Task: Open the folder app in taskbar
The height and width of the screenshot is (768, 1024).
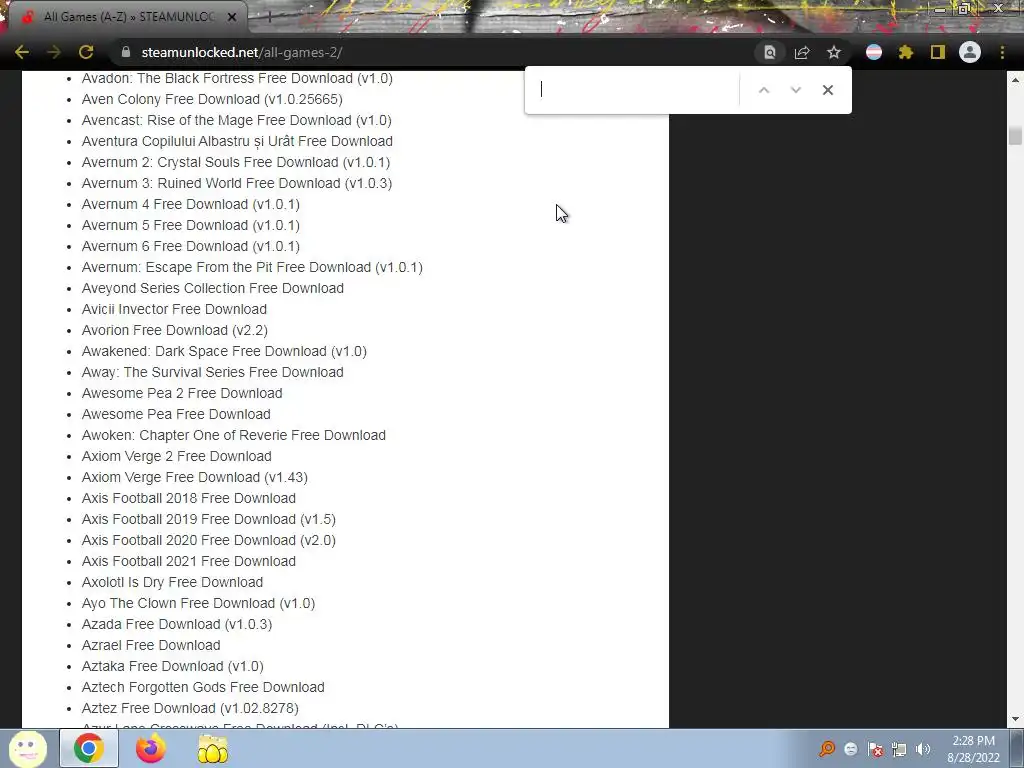Action: tap(213, 749)
